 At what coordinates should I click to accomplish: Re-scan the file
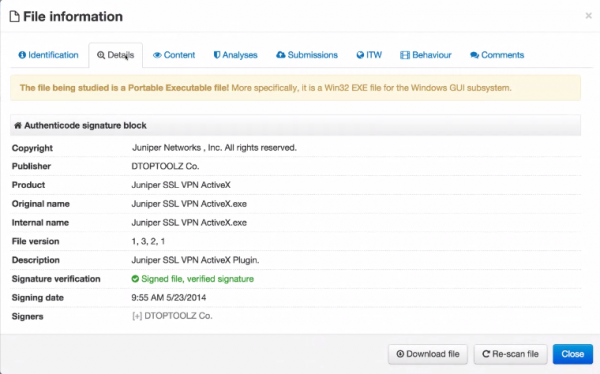point(510,354)
